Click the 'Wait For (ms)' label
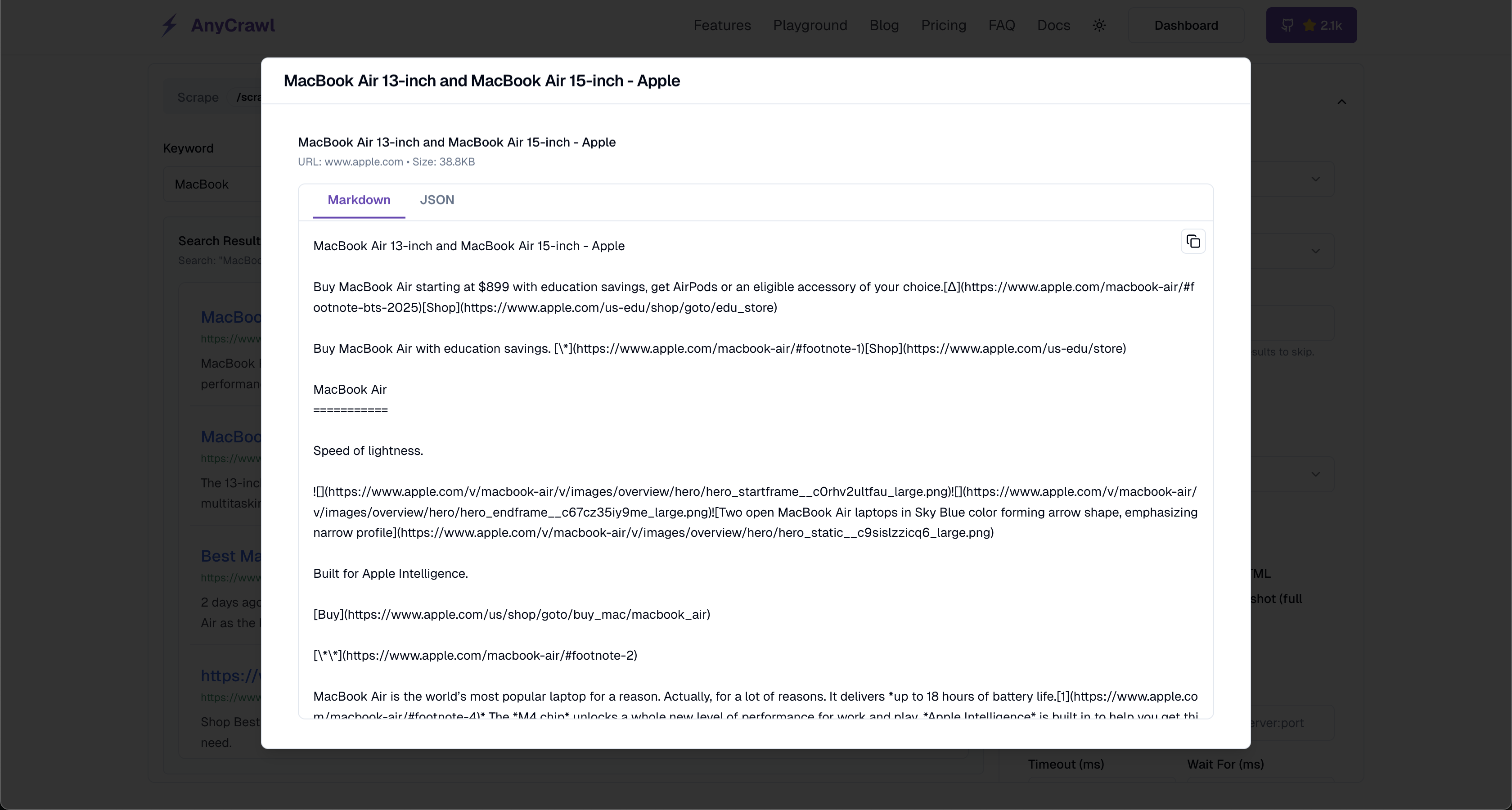Image resolution: width=1512 pixels, height=810 pixels. [x=1225, y=764]
